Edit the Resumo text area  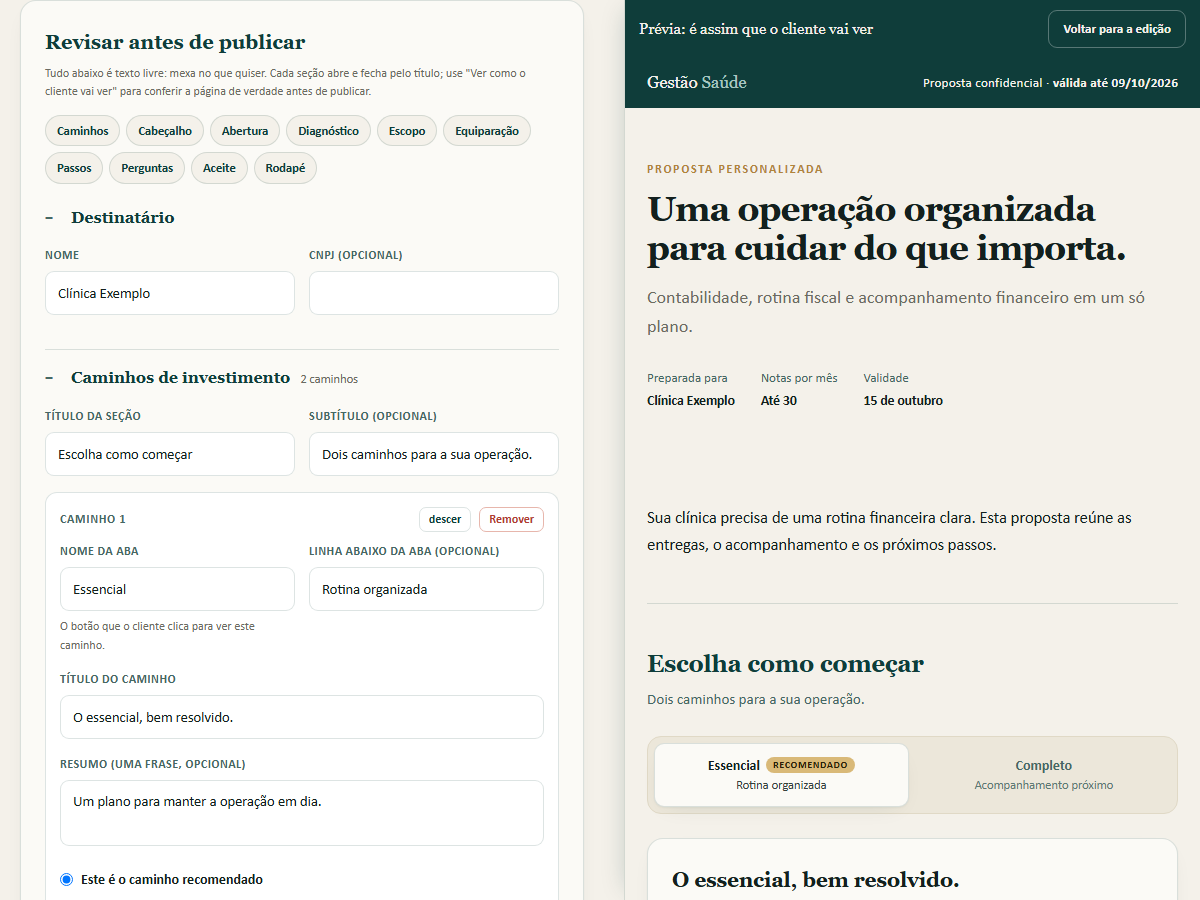coord(302,813)
